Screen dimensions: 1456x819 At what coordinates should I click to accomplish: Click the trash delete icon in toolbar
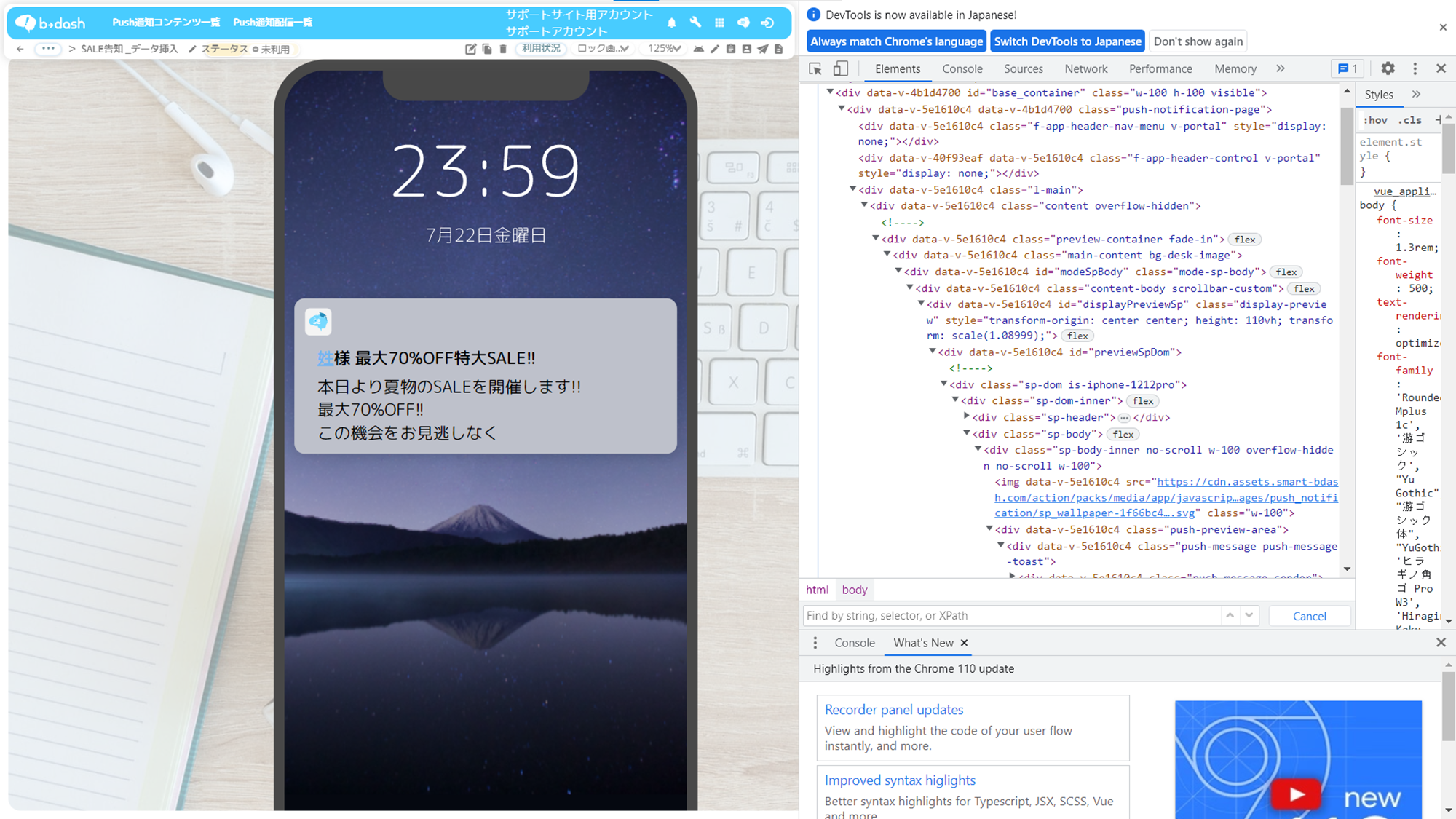click(503, 49)
